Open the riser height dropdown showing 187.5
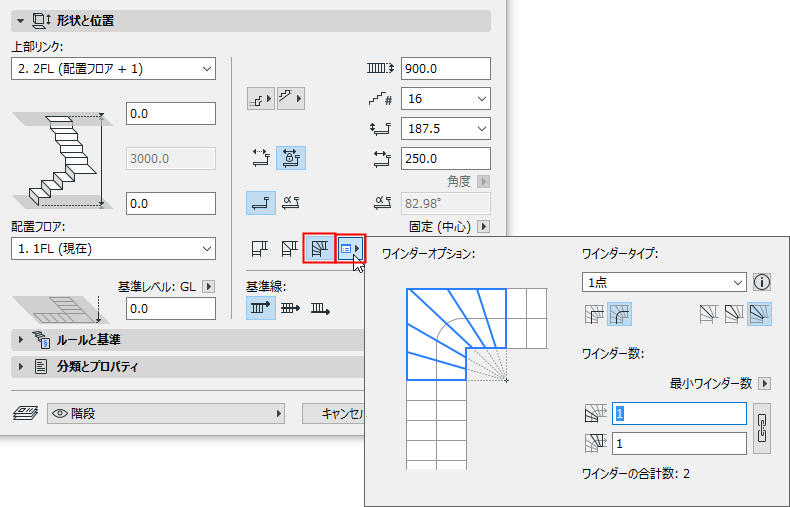Viewport: 790px width, 507px height. tap(445, 129)
